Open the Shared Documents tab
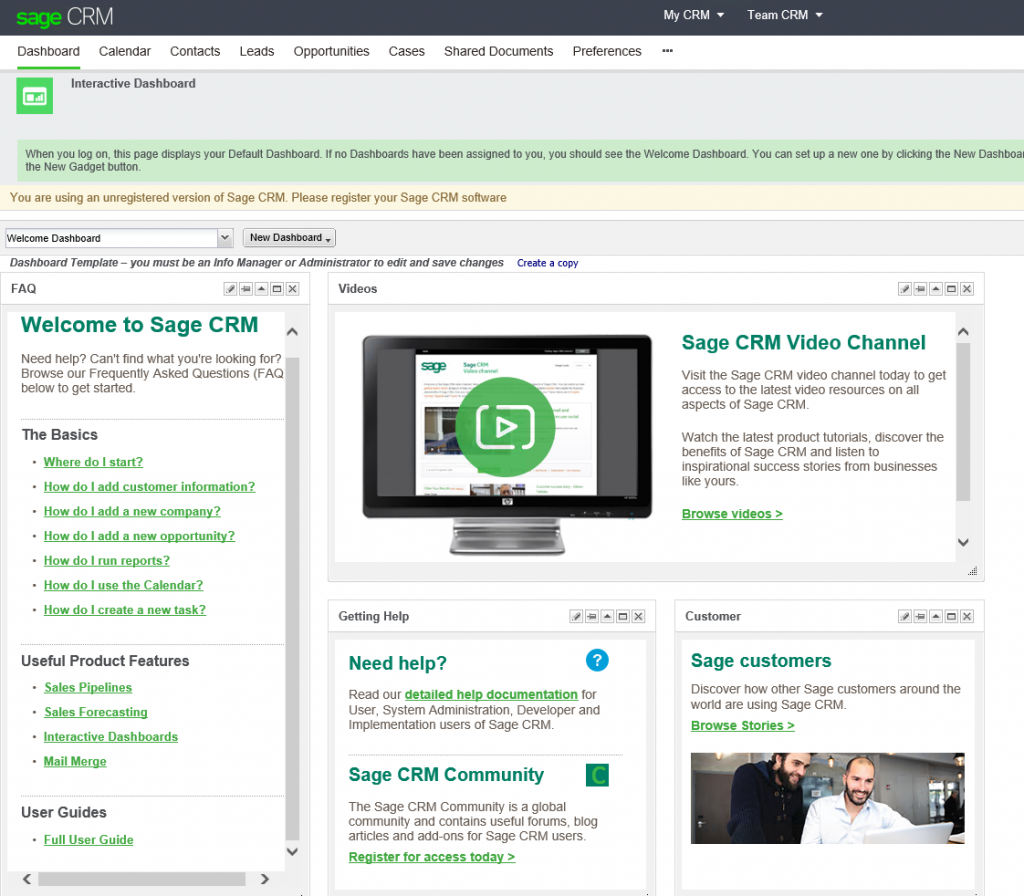1024x896 pixels. pyautogui.click(x=498, y=51)
